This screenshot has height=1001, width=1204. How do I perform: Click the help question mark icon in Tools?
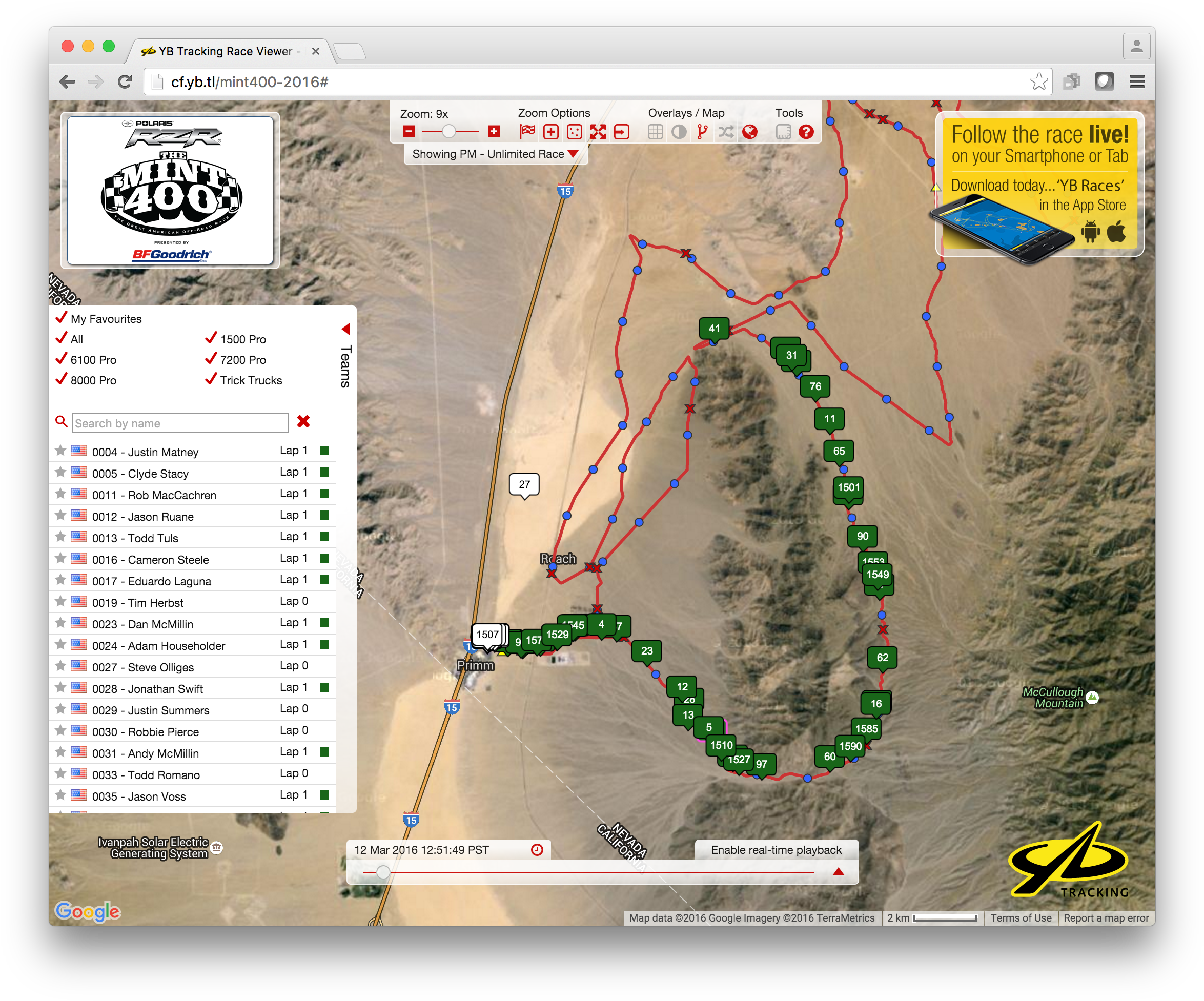807,132
